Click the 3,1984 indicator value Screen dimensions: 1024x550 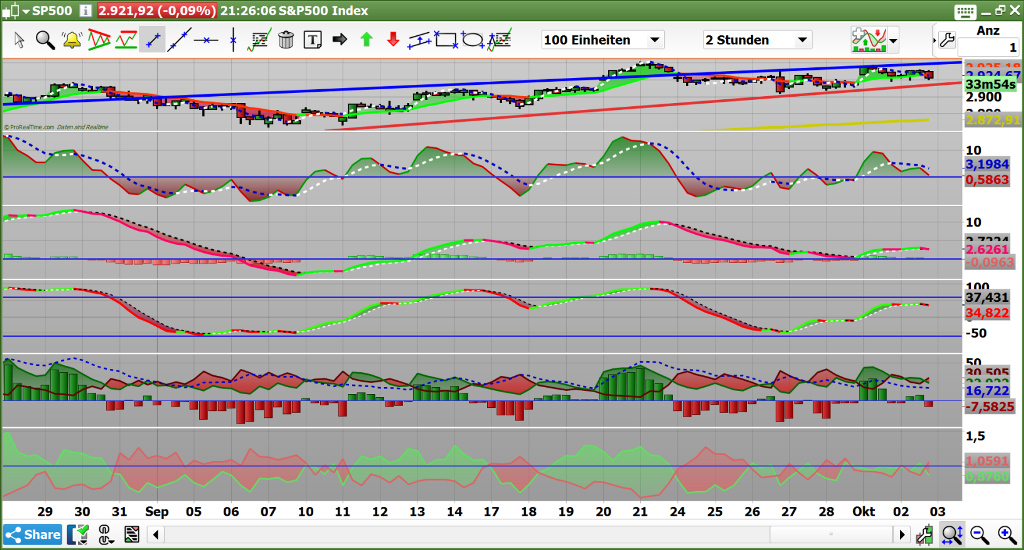tap(987, 164)
